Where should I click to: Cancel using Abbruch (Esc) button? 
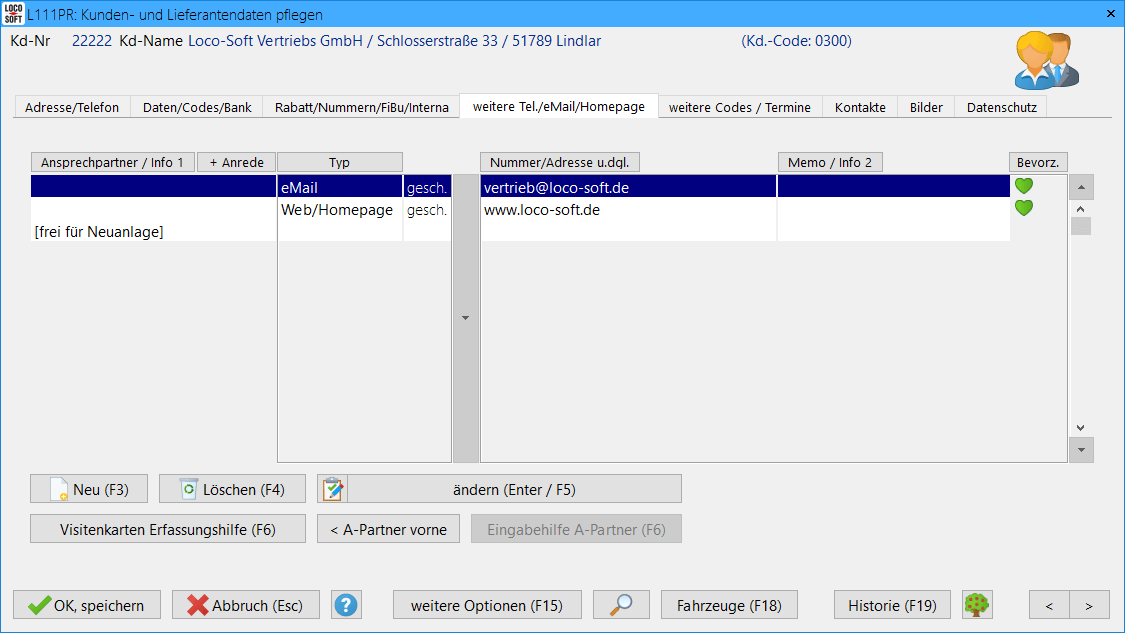pos(245,605)
